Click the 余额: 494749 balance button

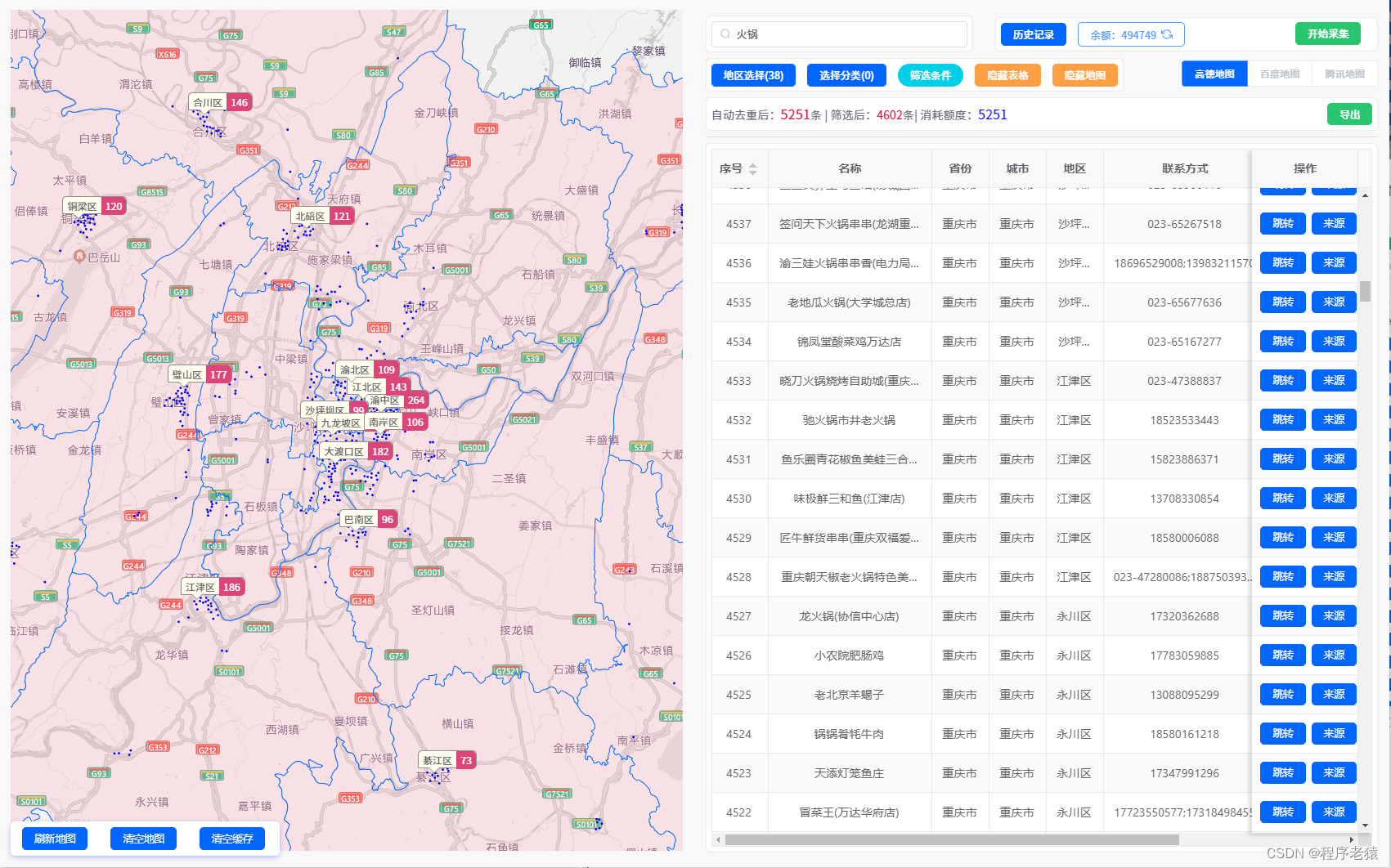click(x=1131, y=34)
